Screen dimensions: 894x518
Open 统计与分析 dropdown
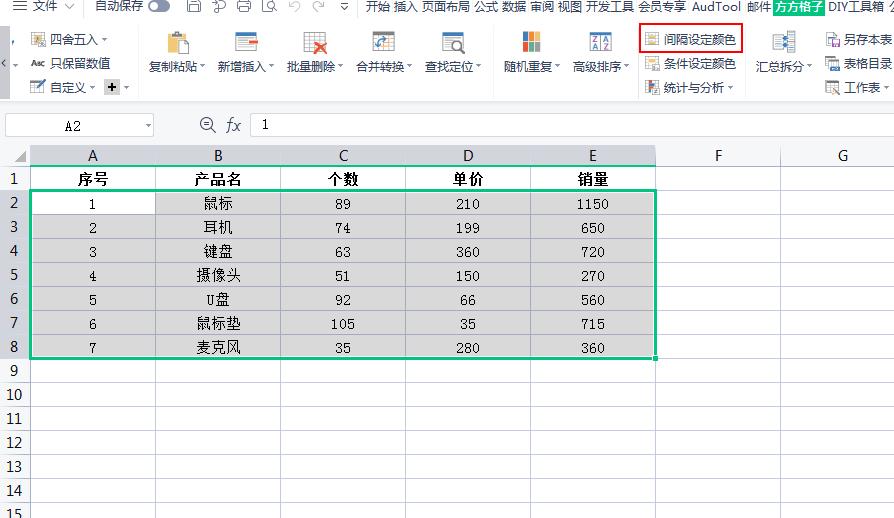[689, 87]
